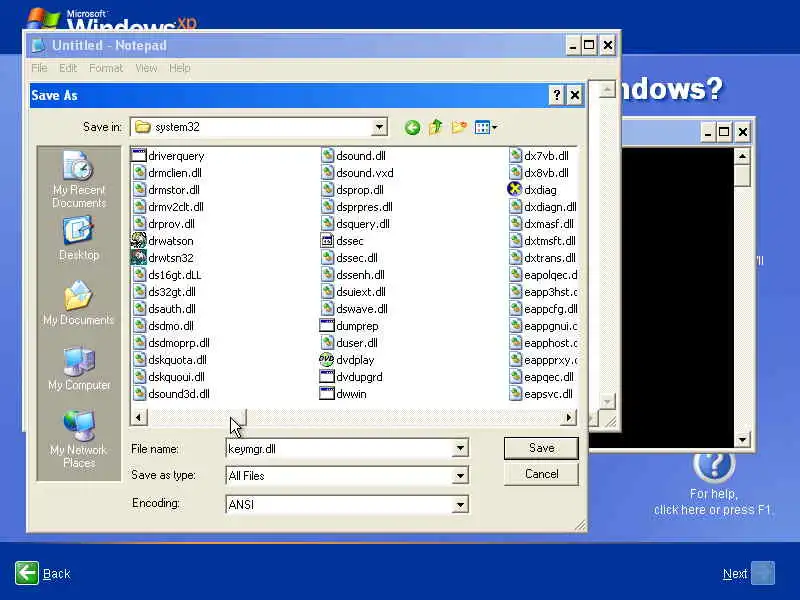This screenshot has height=600, width=800.
Task: Jump to Desktop in places bar
Action: (79, 238)
